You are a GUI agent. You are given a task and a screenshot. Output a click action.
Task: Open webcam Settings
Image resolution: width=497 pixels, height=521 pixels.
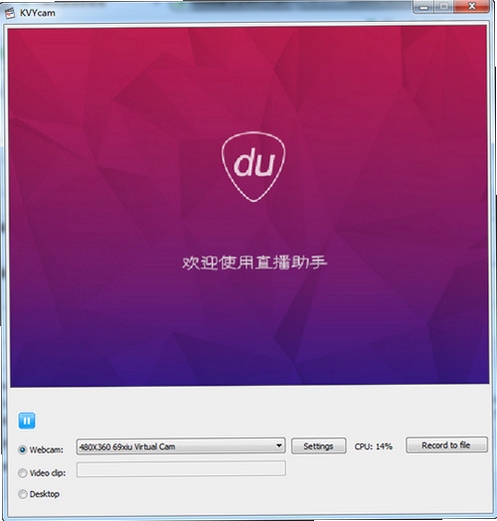[318, 446]
